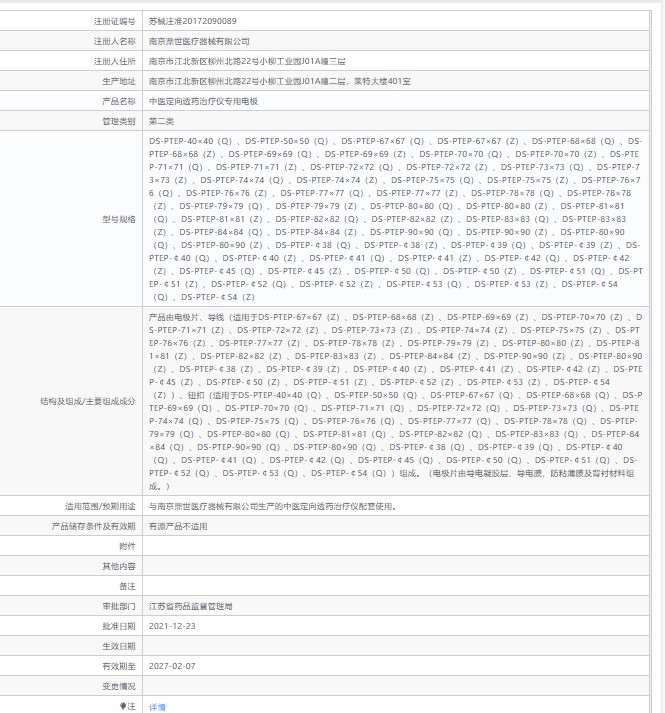The height and width of the screenshot is (713, 665).
Task: Select the intended use text 配套使用
Action: pos(272,506)
